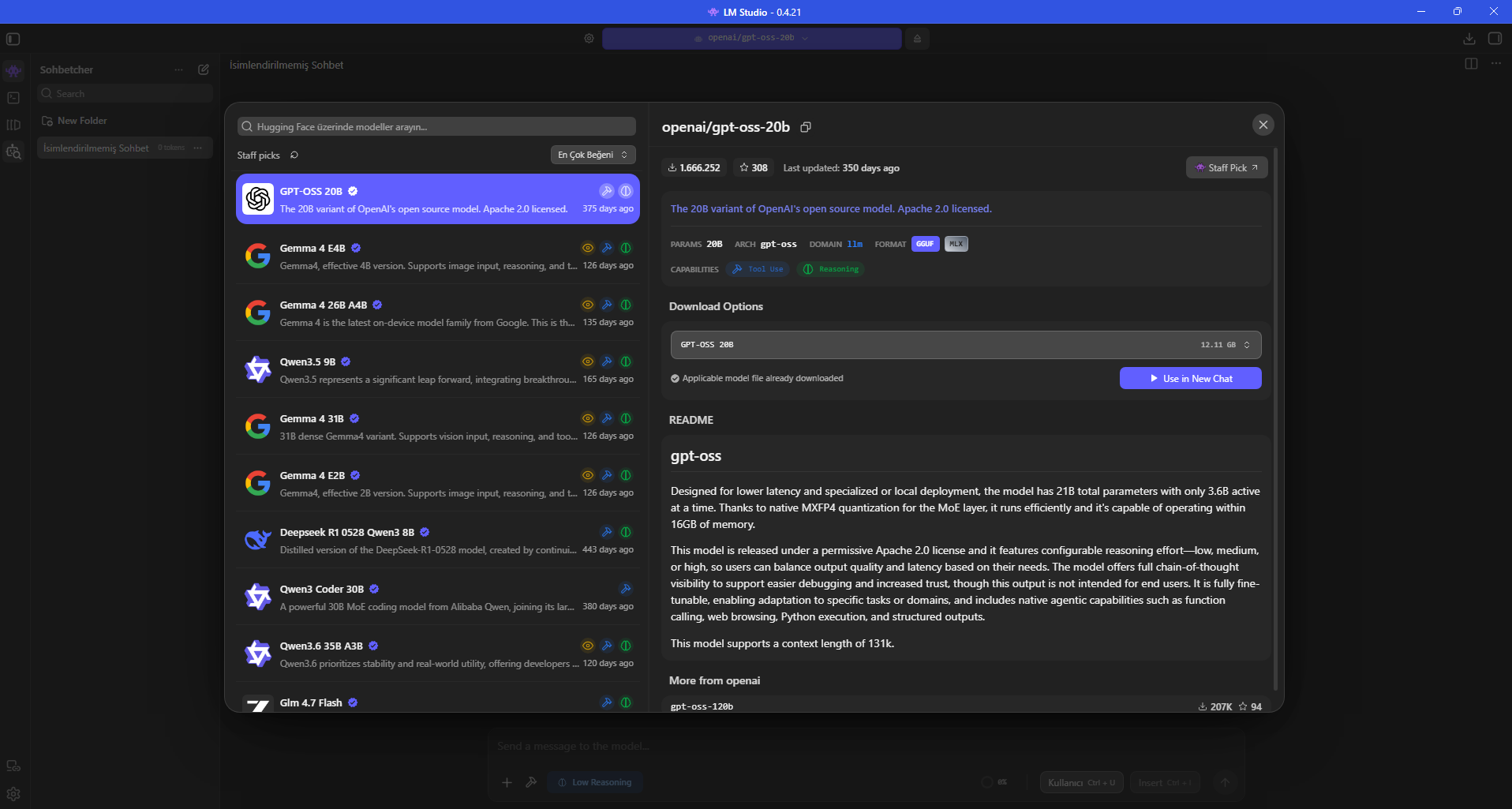
Task: Focus the chat Search field in the sidebar
Action: (x=125, y=94)
